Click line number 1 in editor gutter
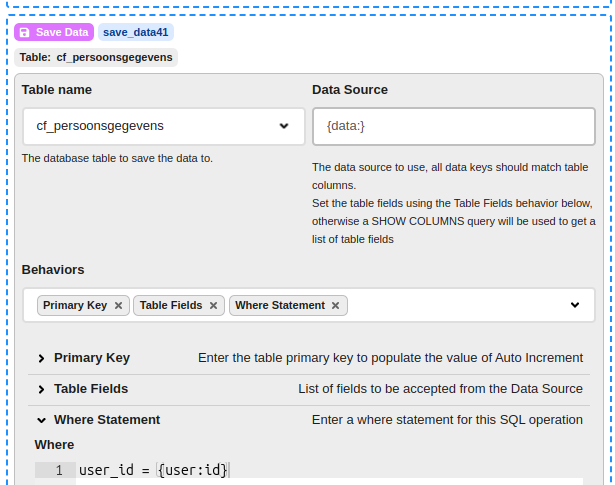 pyautogui.click(x=59, y=470)
